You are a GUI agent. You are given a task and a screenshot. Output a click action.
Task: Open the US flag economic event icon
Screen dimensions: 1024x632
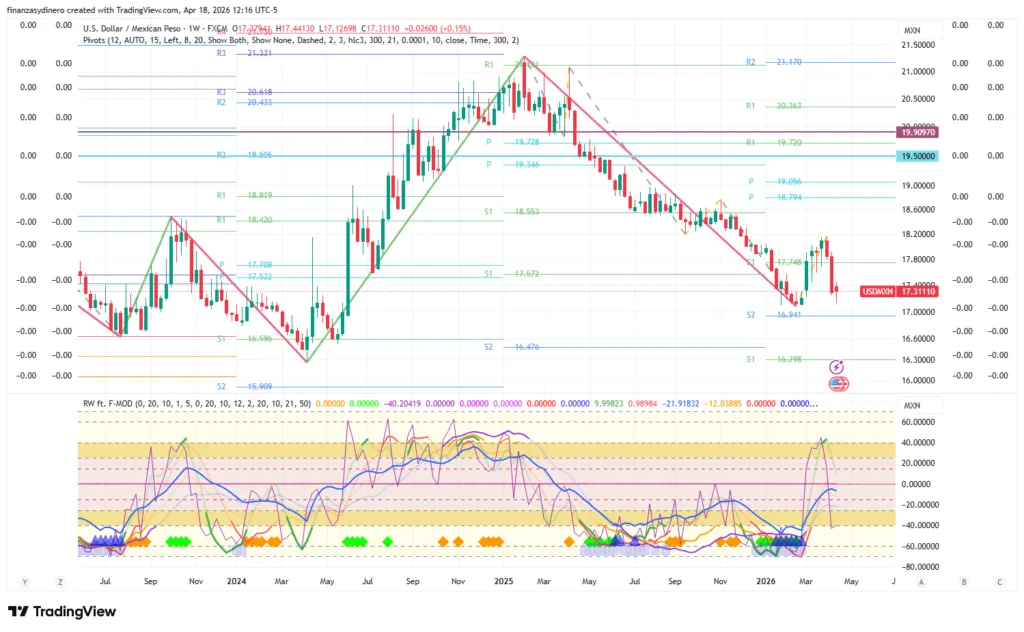pos(837,384)
